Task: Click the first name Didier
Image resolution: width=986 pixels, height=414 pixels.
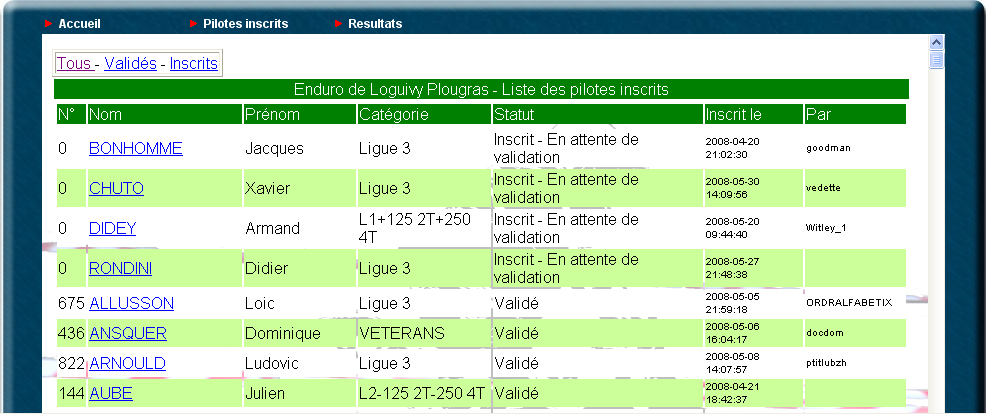Action: click(267, 269)
